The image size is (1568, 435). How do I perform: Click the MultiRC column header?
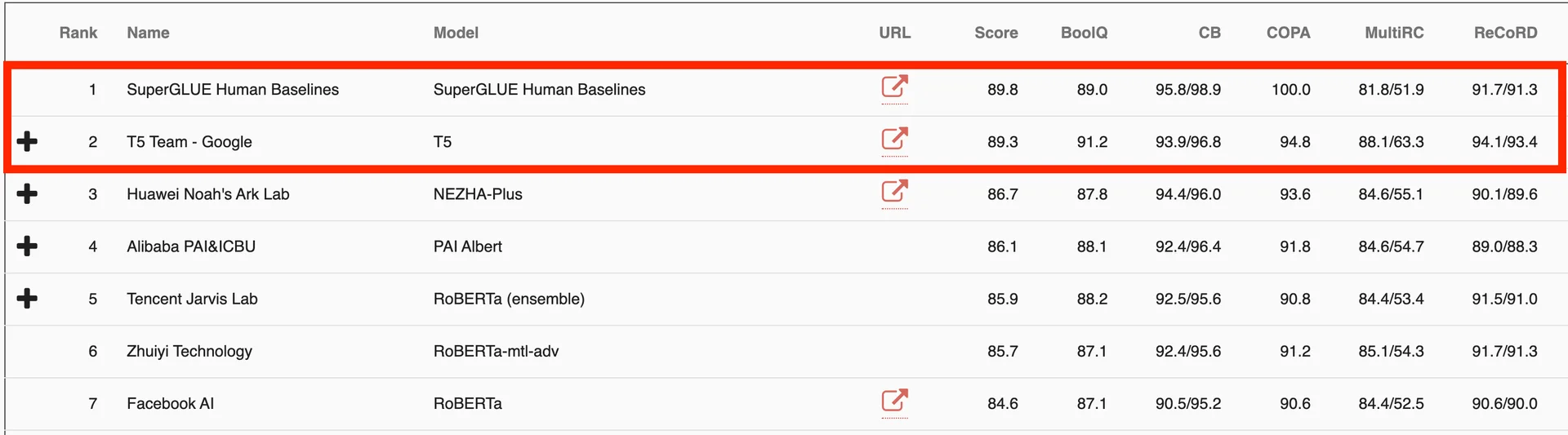[1394, 33]
